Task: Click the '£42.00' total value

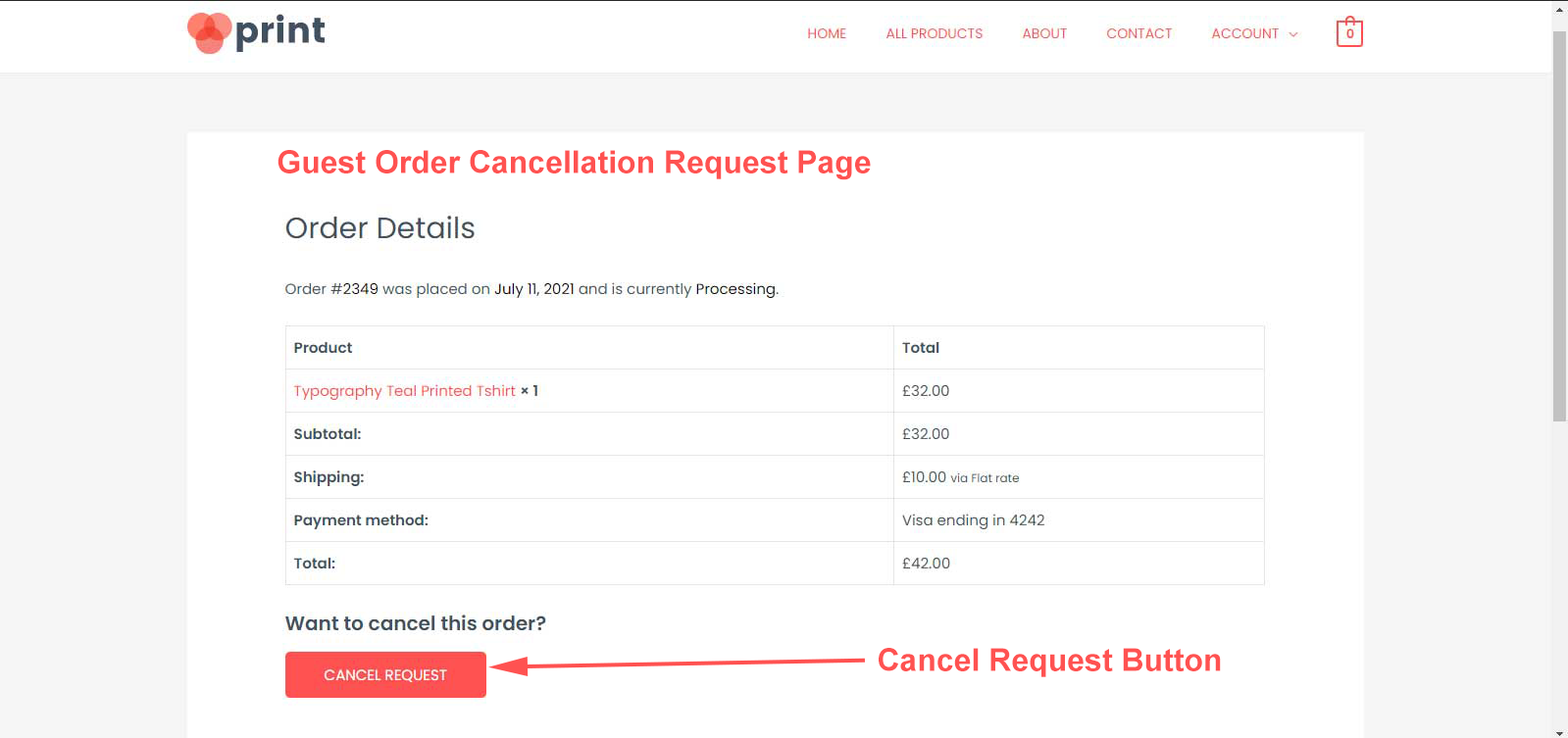Action: click(927, 563)
